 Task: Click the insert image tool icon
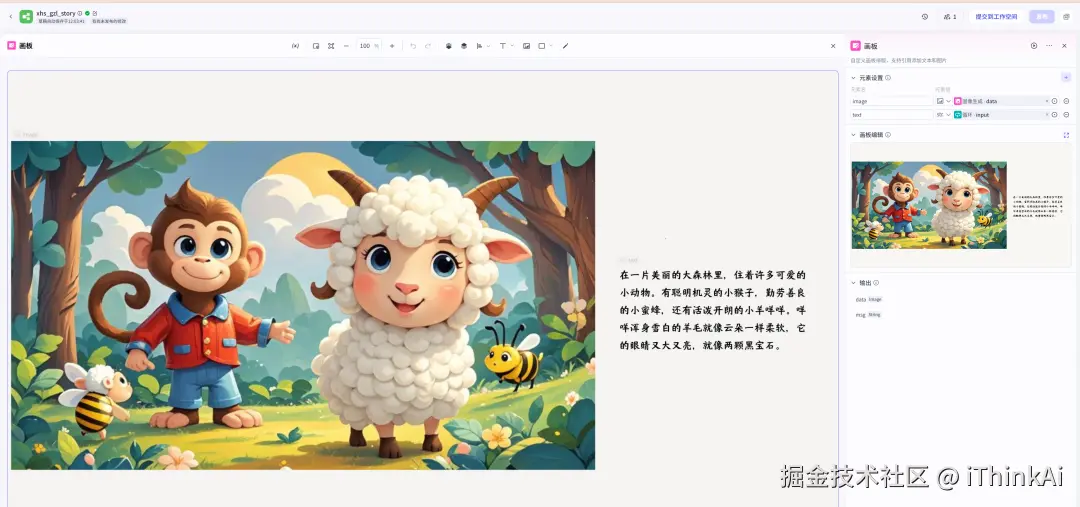tap(526, 46)
